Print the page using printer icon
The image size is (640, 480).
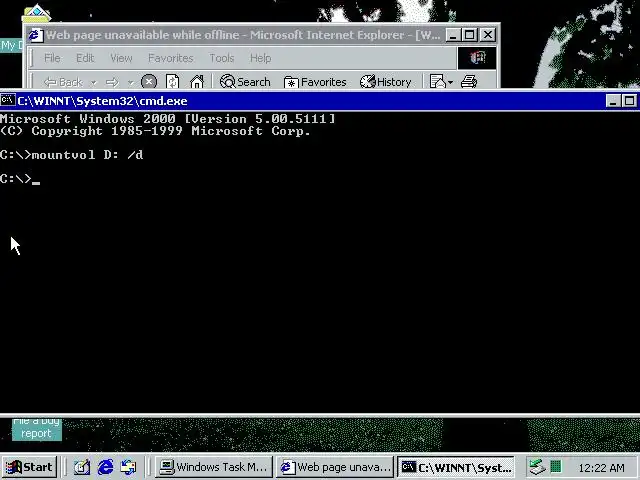coord(469,82)
